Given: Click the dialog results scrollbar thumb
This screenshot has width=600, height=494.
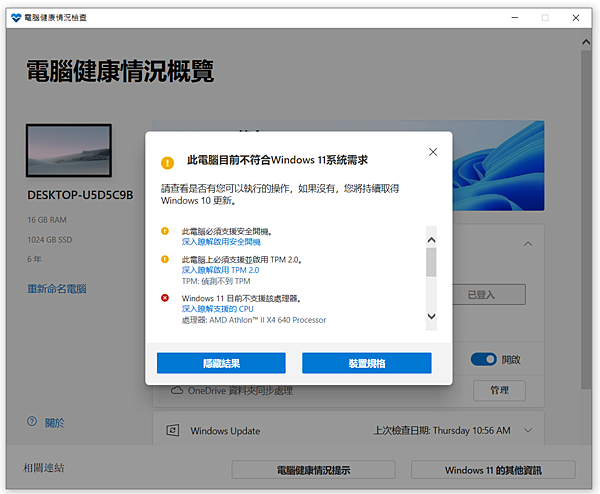Looking at the screenshot, I should pos(431,262).
